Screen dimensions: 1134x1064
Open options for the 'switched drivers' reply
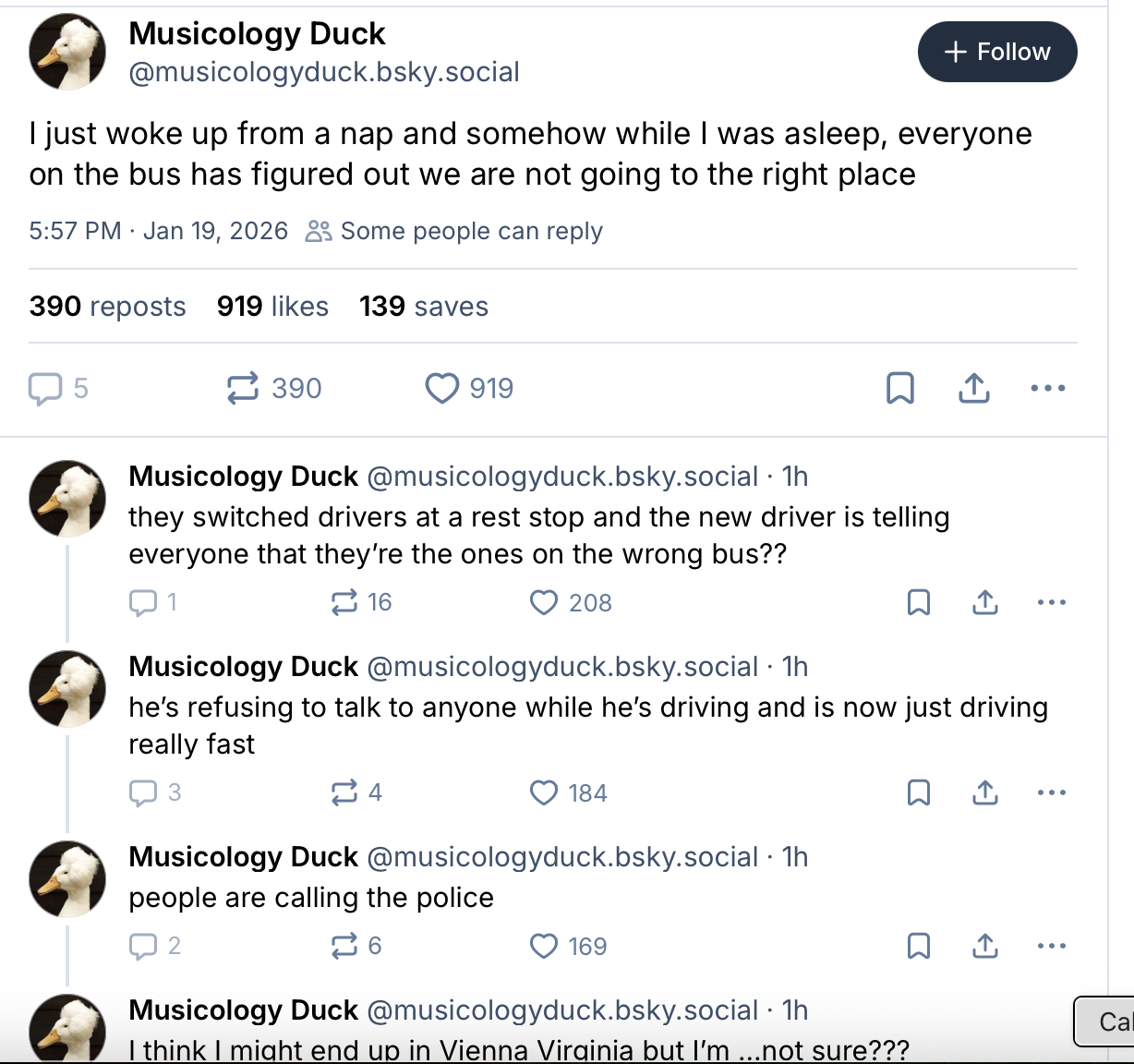(1051, 602)
